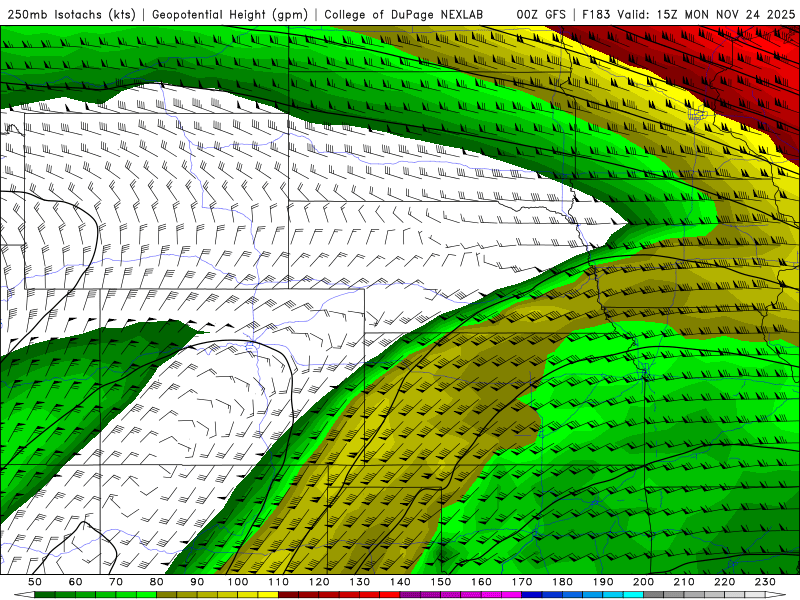Pick the dark maroon swatch right of 110
The width and height of the screenshot is (800, 600).
pos(288,594)
